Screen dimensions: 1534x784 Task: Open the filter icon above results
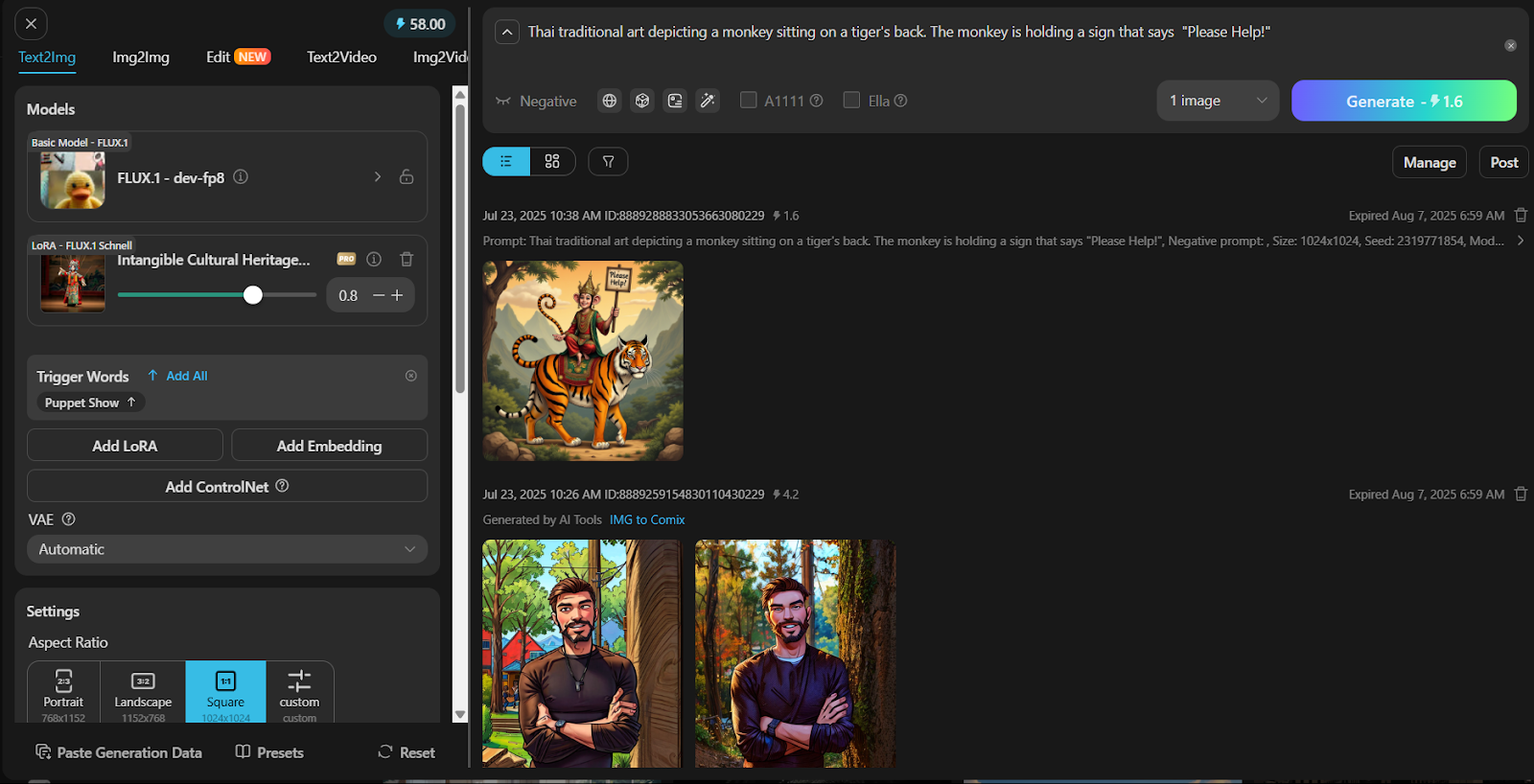pyautogui.click(x=608, y=162)
